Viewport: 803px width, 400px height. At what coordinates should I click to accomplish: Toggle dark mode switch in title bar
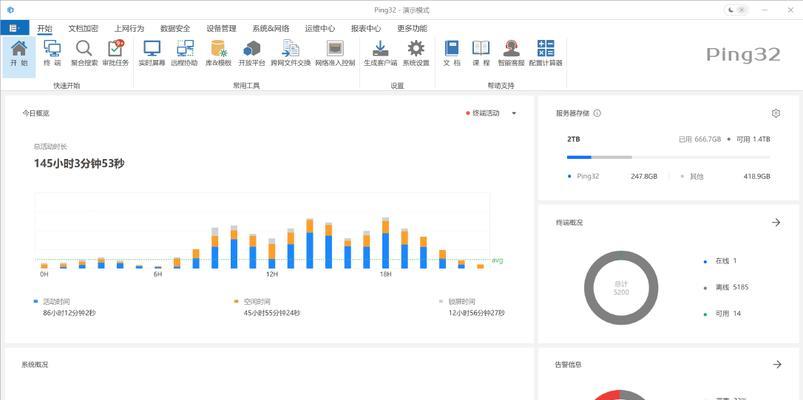(737, 10)
